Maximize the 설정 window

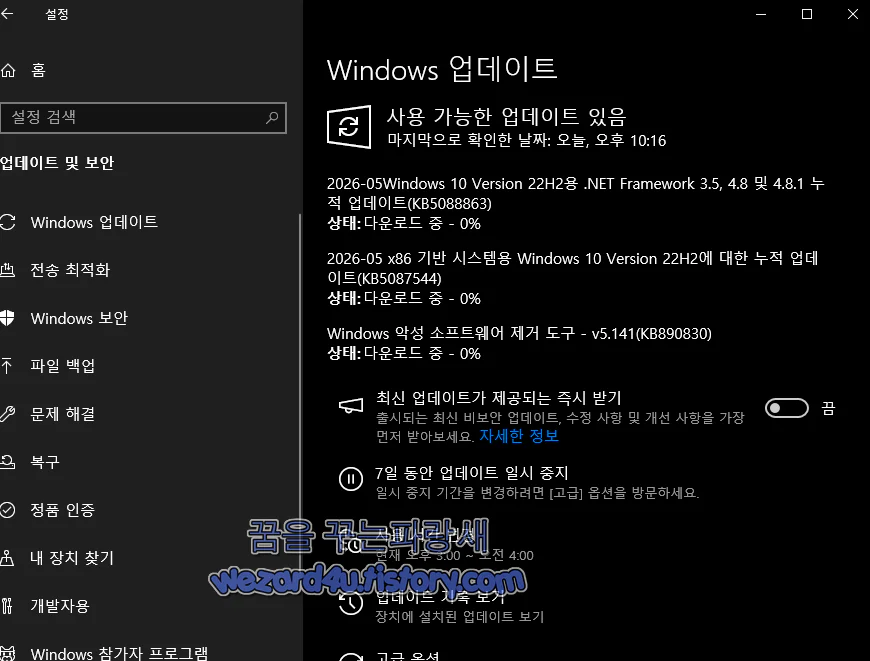(807, 14)
